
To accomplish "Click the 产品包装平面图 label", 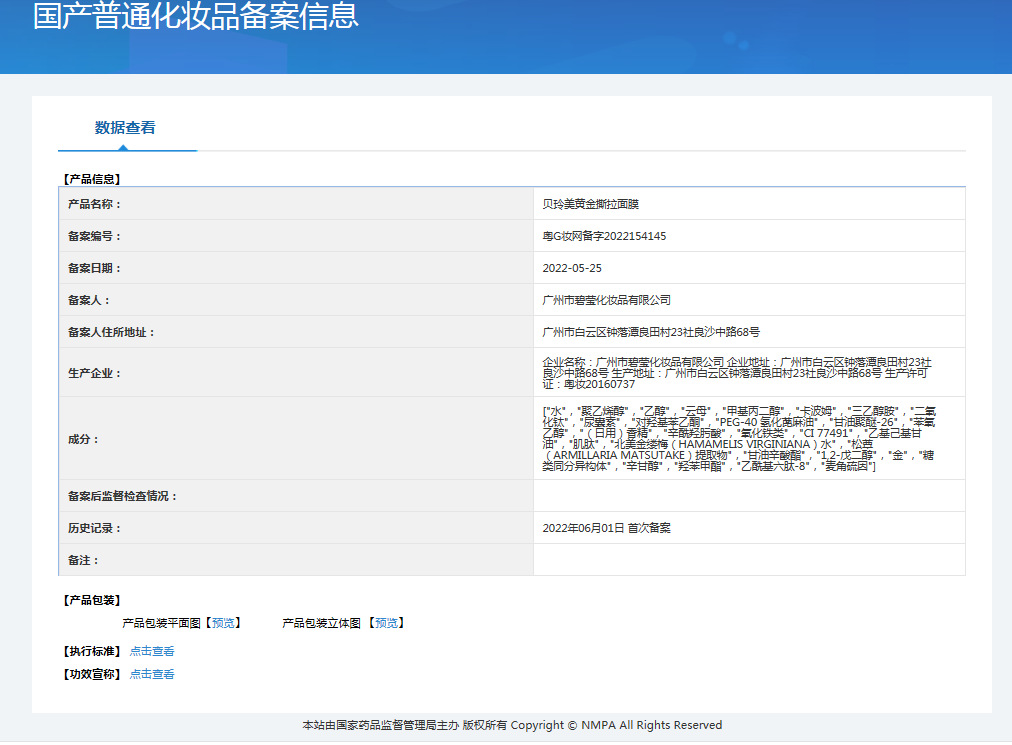I will coord(161,623).
